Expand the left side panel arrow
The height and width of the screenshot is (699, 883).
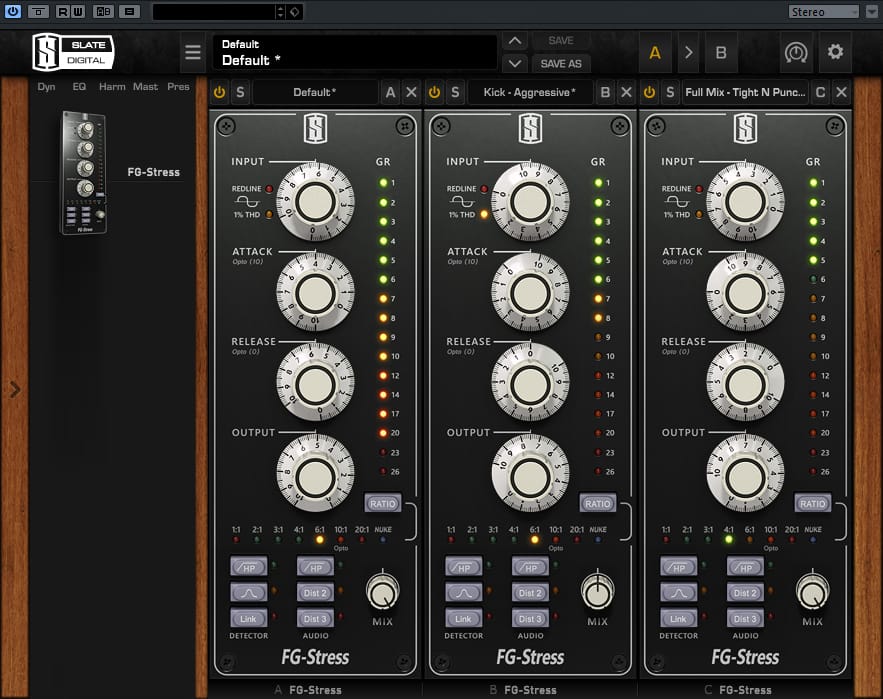(x=15, y=389)
